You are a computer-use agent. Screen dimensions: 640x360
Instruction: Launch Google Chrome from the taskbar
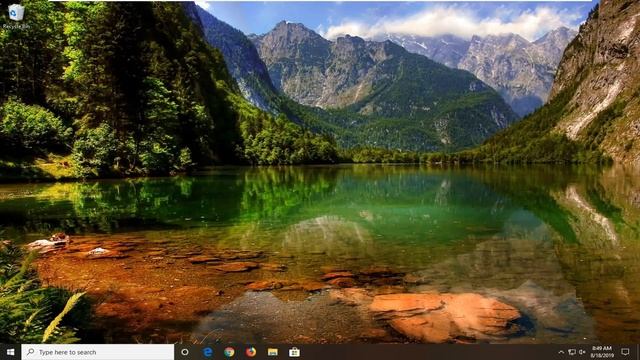229,352
